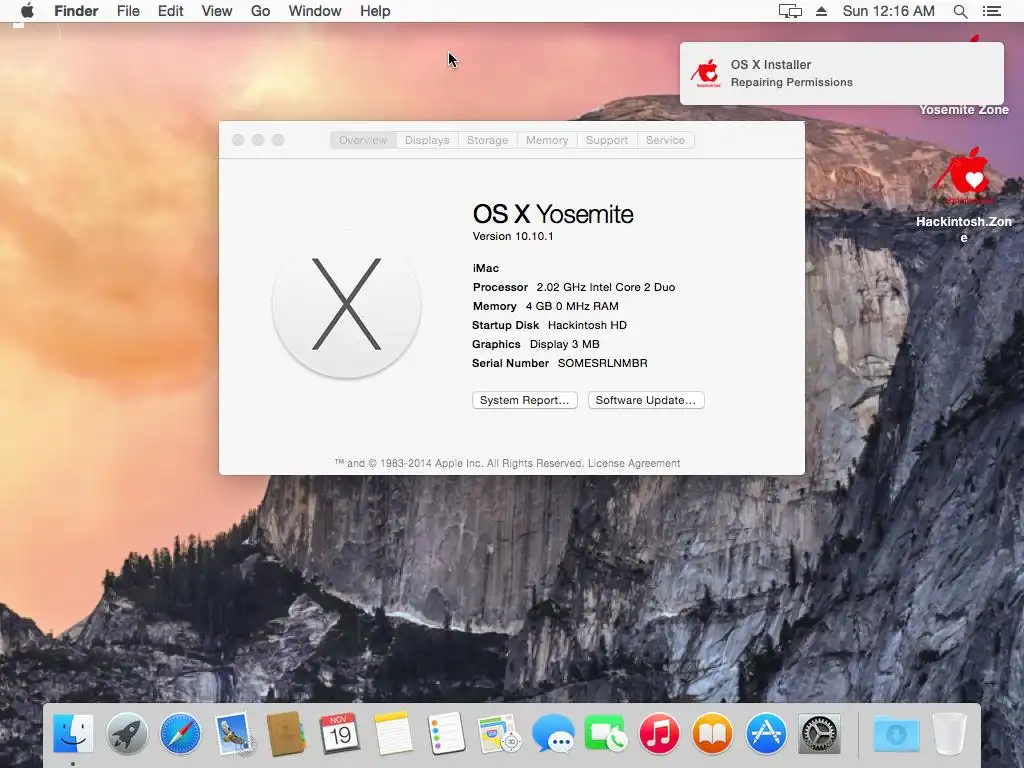Select the Overview tab

tap(363, 140)
